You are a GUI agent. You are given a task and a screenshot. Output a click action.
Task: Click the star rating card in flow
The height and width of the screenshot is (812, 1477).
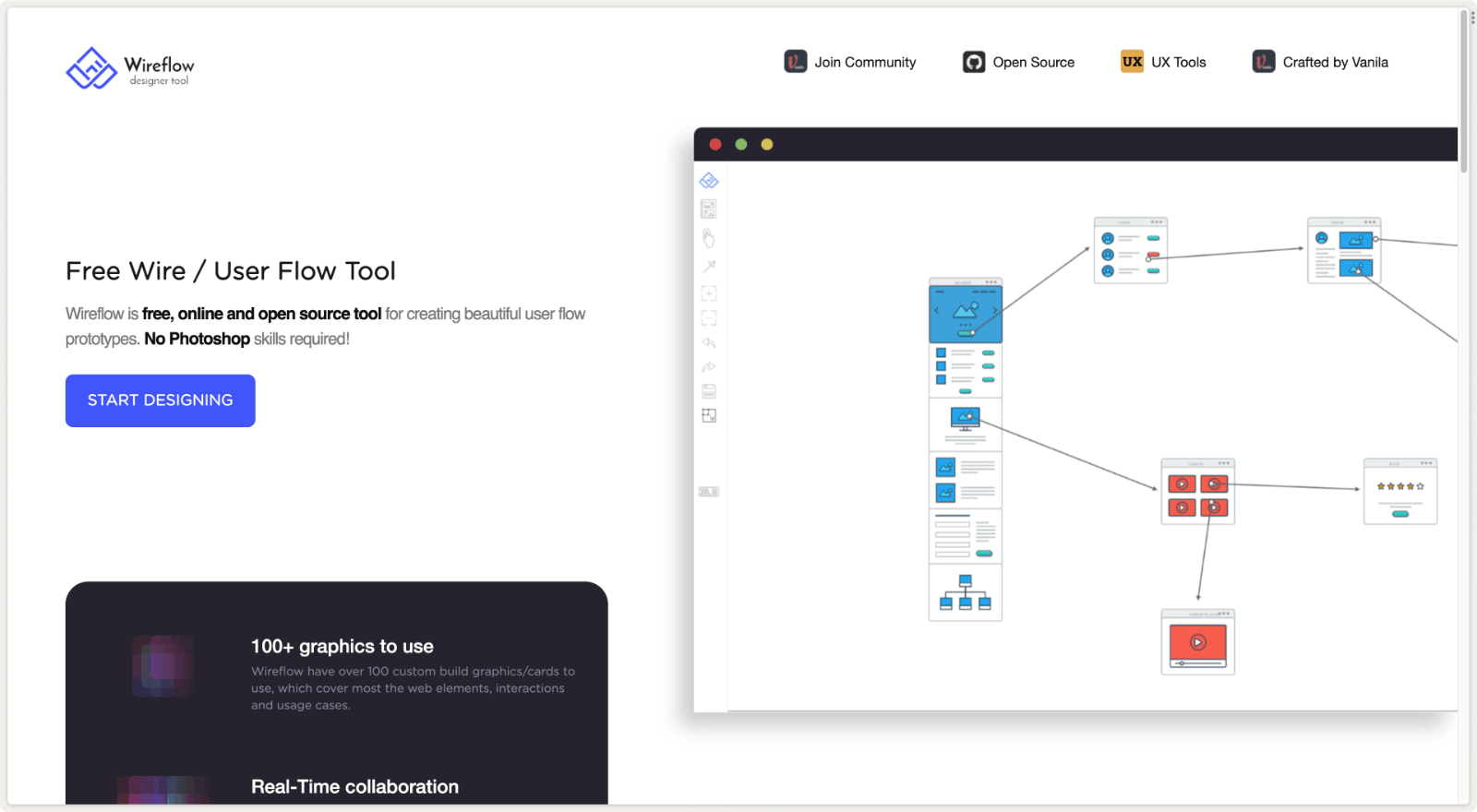[1399, 492]
